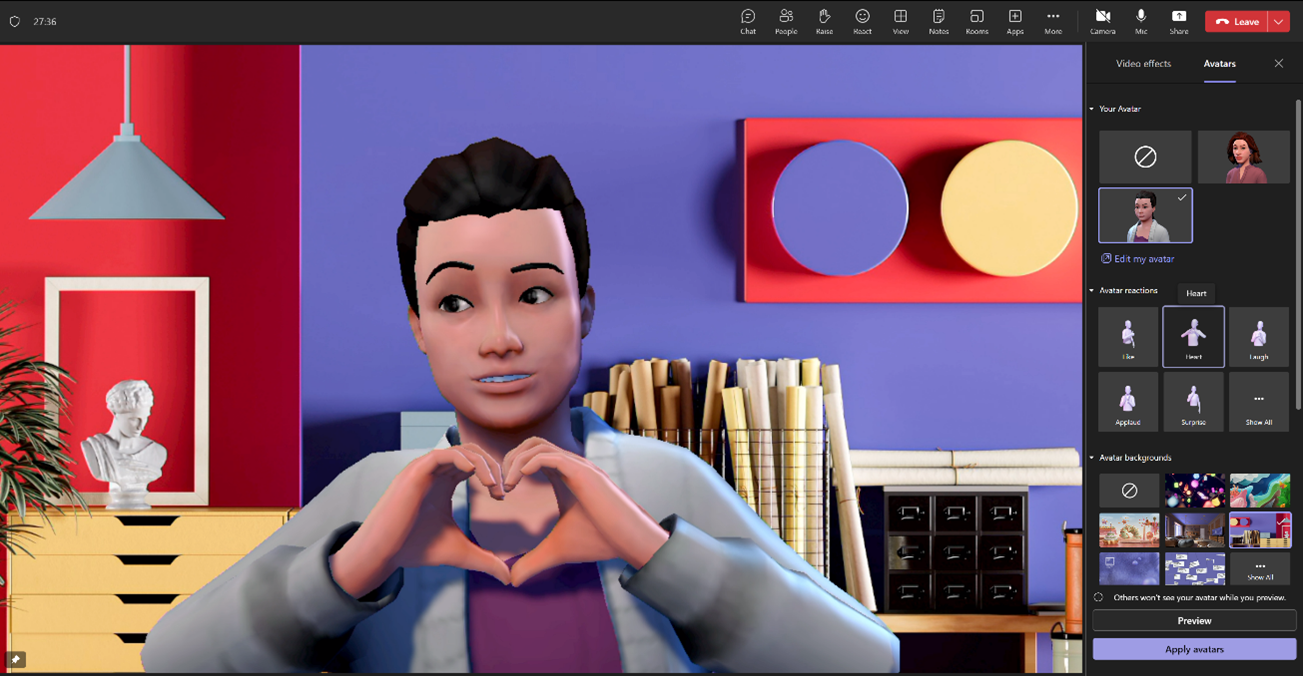Viewport: 1303px width, 676px height.
Task: Start screen Share
Action: 1179,20
